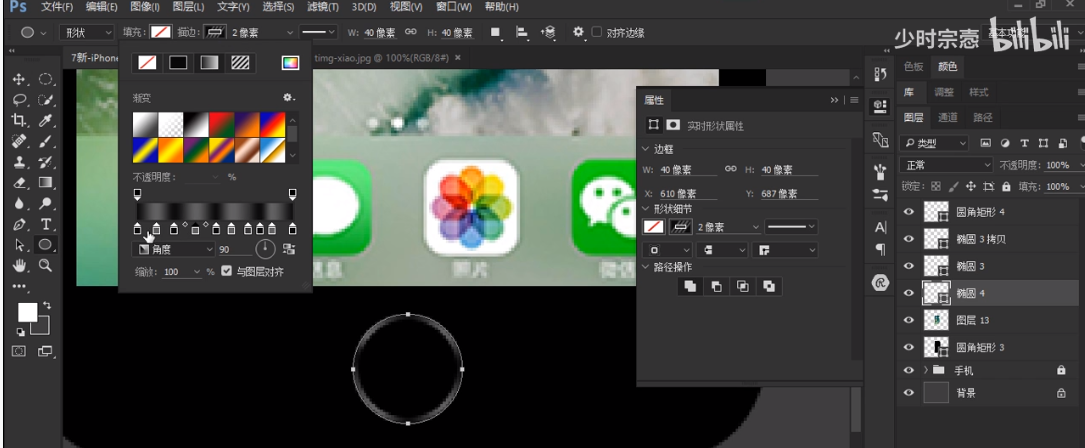Open stroke line type dropdown in options bar
This screenshot has width=1085, height=448.
tap(318, 33)
